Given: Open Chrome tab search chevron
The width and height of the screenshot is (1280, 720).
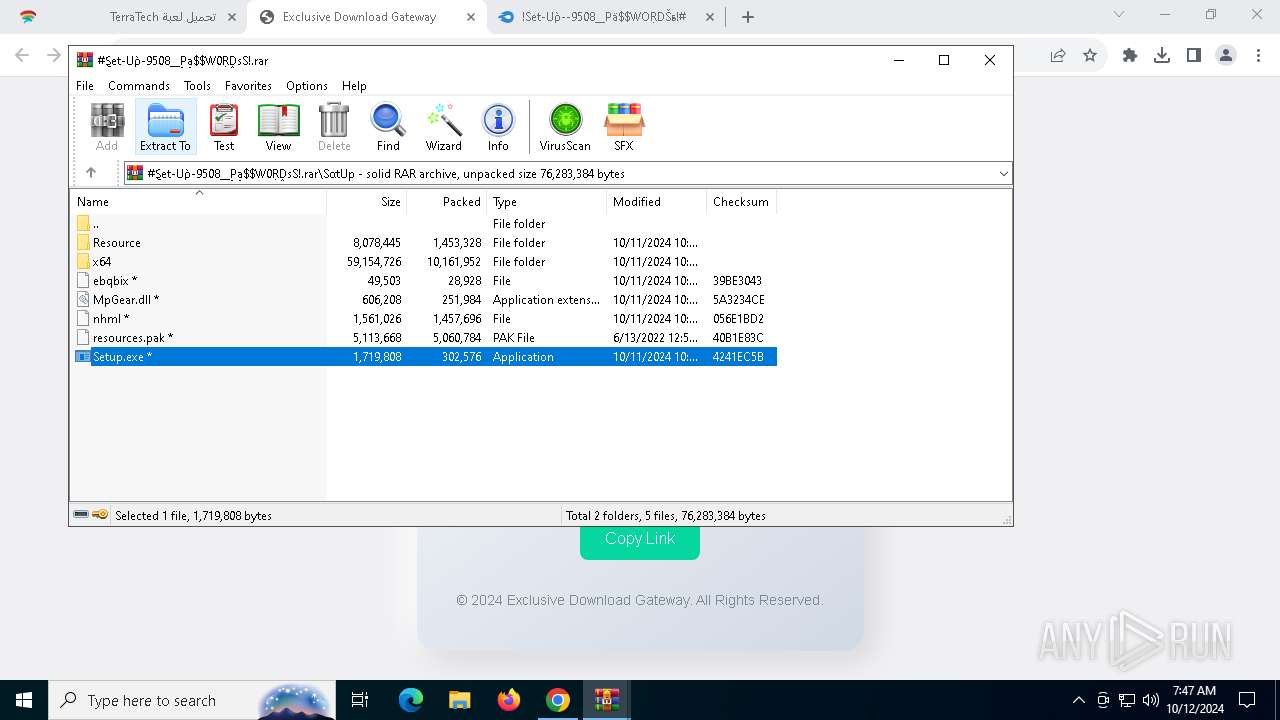Looking at the screenshot, I should [1119, 15].
